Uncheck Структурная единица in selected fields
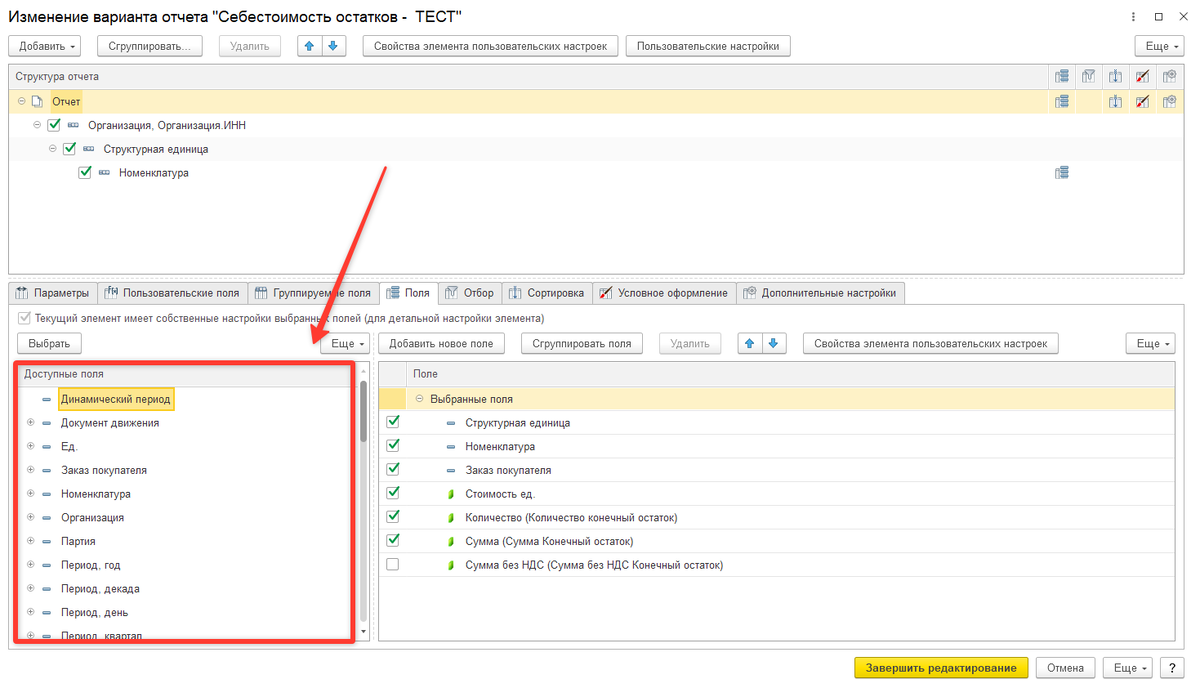This screenshot has height=688, width=1200. coord(393,422)
